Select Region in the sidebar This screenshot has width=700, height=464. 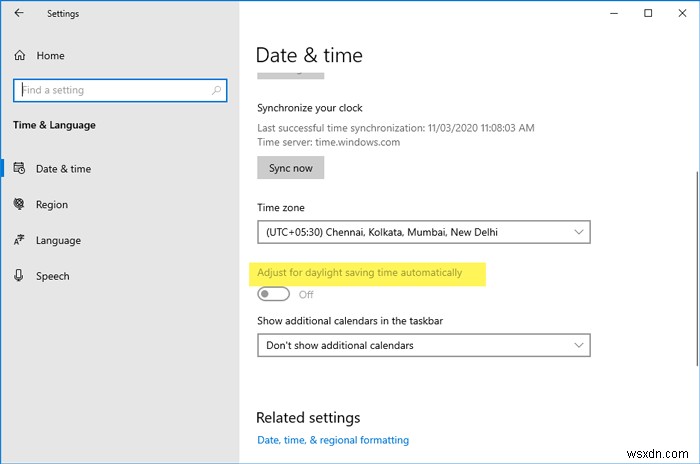(52, 205)
